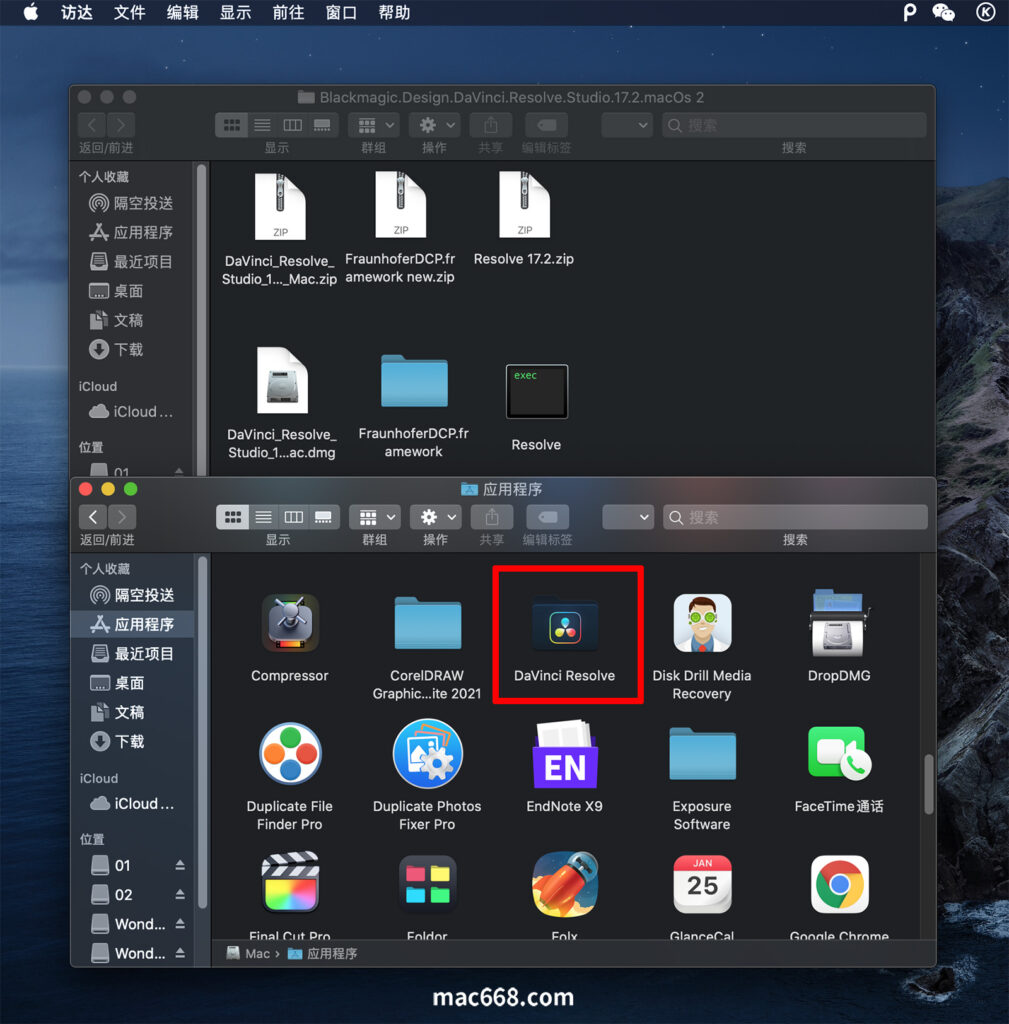Screen dimensions: 1009x1024
Task: Open FraunhoferDCP.framework folder in back window
Action: click(x=414, y=381)
